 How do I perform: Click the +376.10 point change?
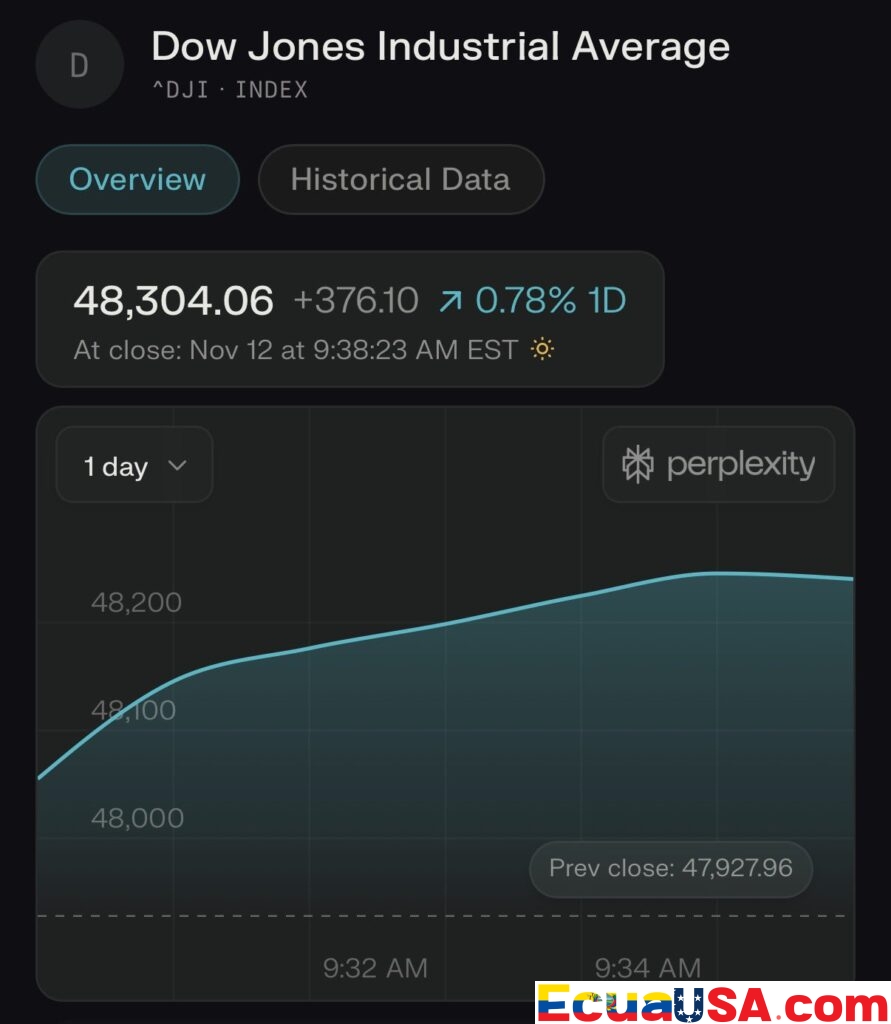[356, 300]
